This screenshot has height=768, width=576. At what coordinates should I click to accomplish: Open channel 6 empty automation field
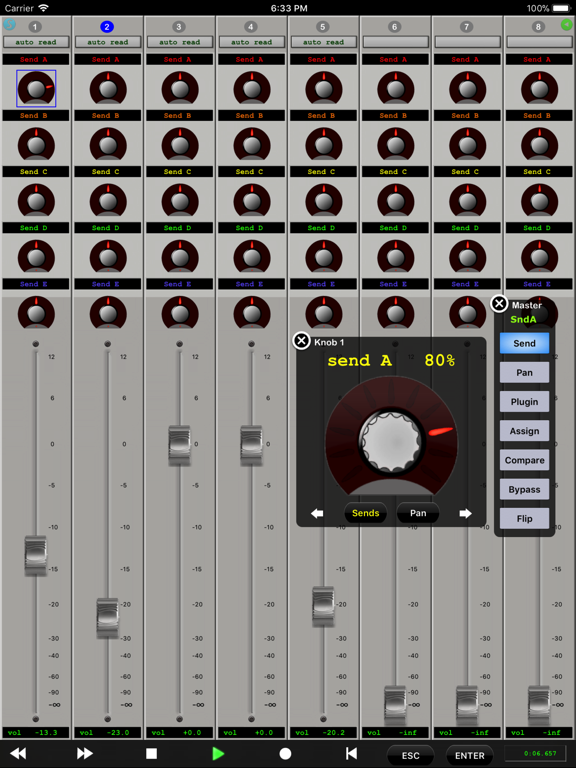click(x=396, y=42)
